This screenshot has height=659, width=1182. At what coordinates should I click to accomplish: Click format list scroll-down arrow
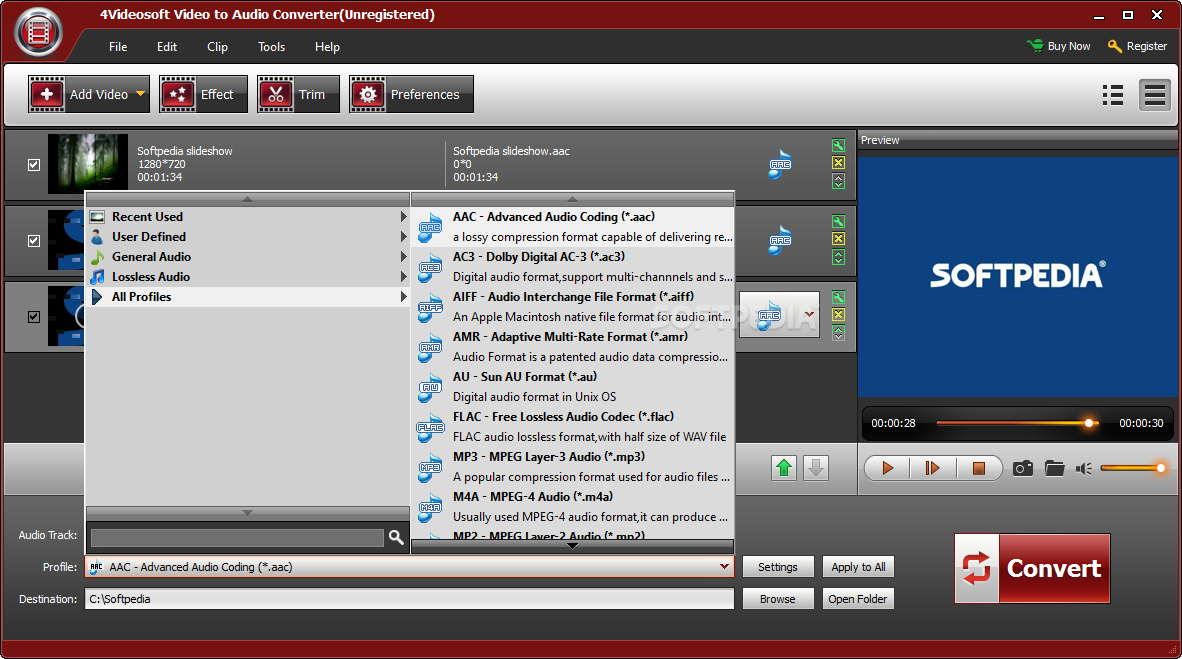[572, 546]
